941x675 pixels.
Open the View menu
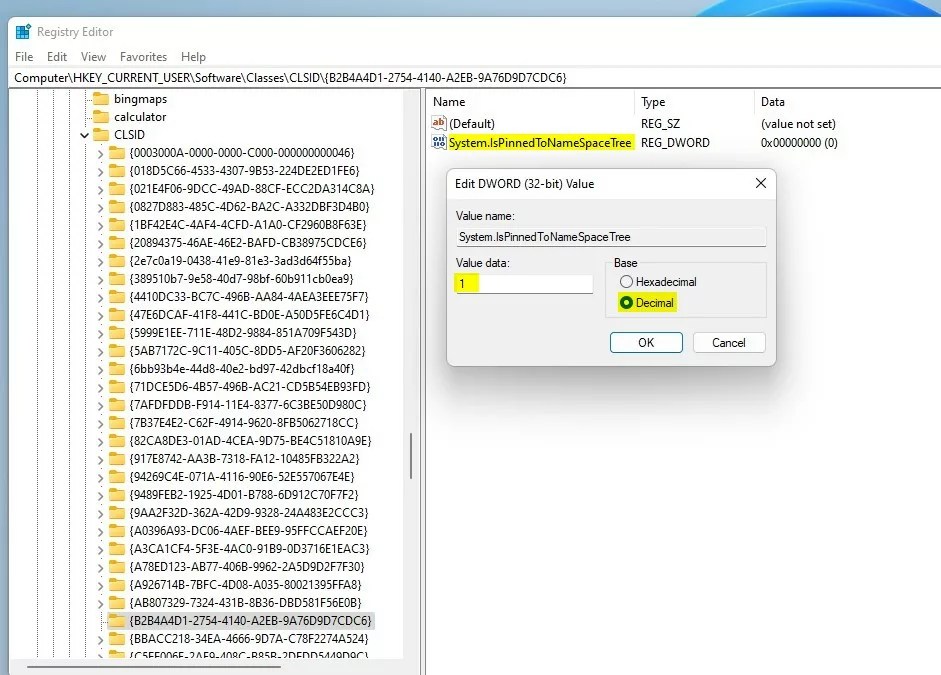tap(93, 57)
